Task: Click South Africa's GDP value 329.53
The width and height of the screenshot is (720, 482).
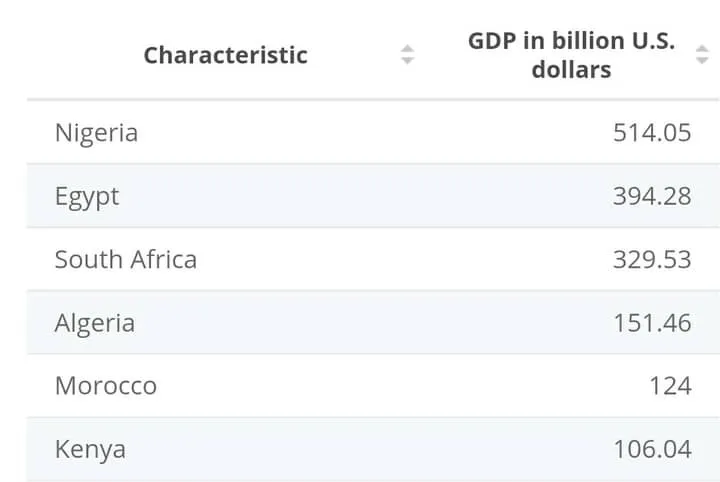Action: point(652,259)
